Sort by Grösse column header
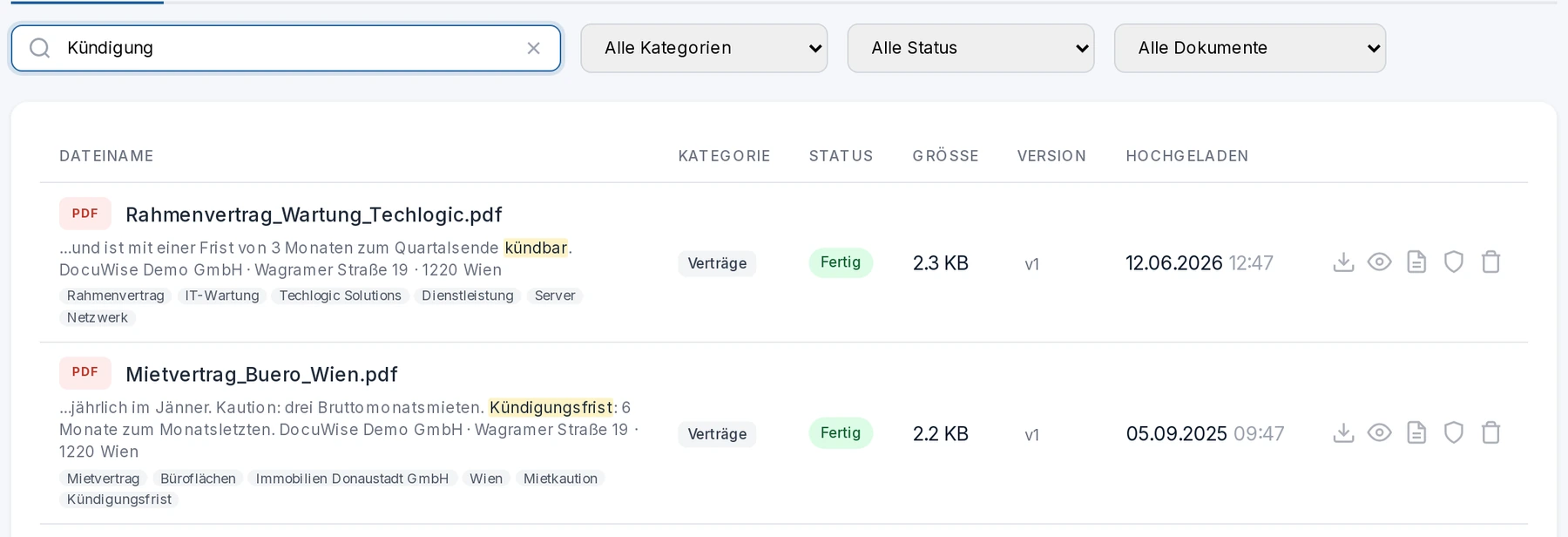 coord(945,156)
